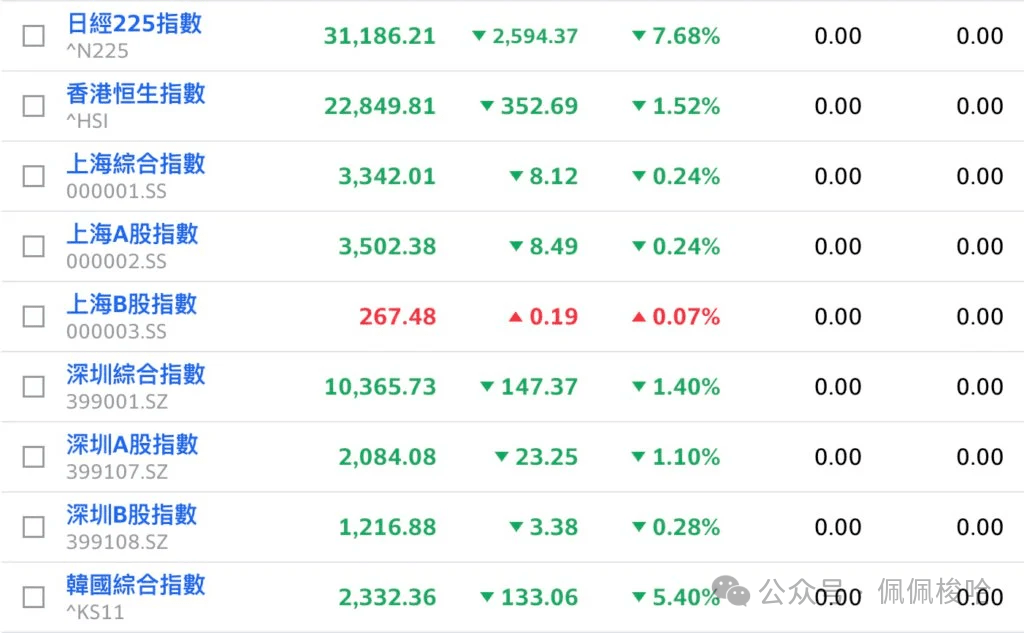Open the 上海A股指數 link
The width and height of the screenshot is (1024, 633).
133,234
